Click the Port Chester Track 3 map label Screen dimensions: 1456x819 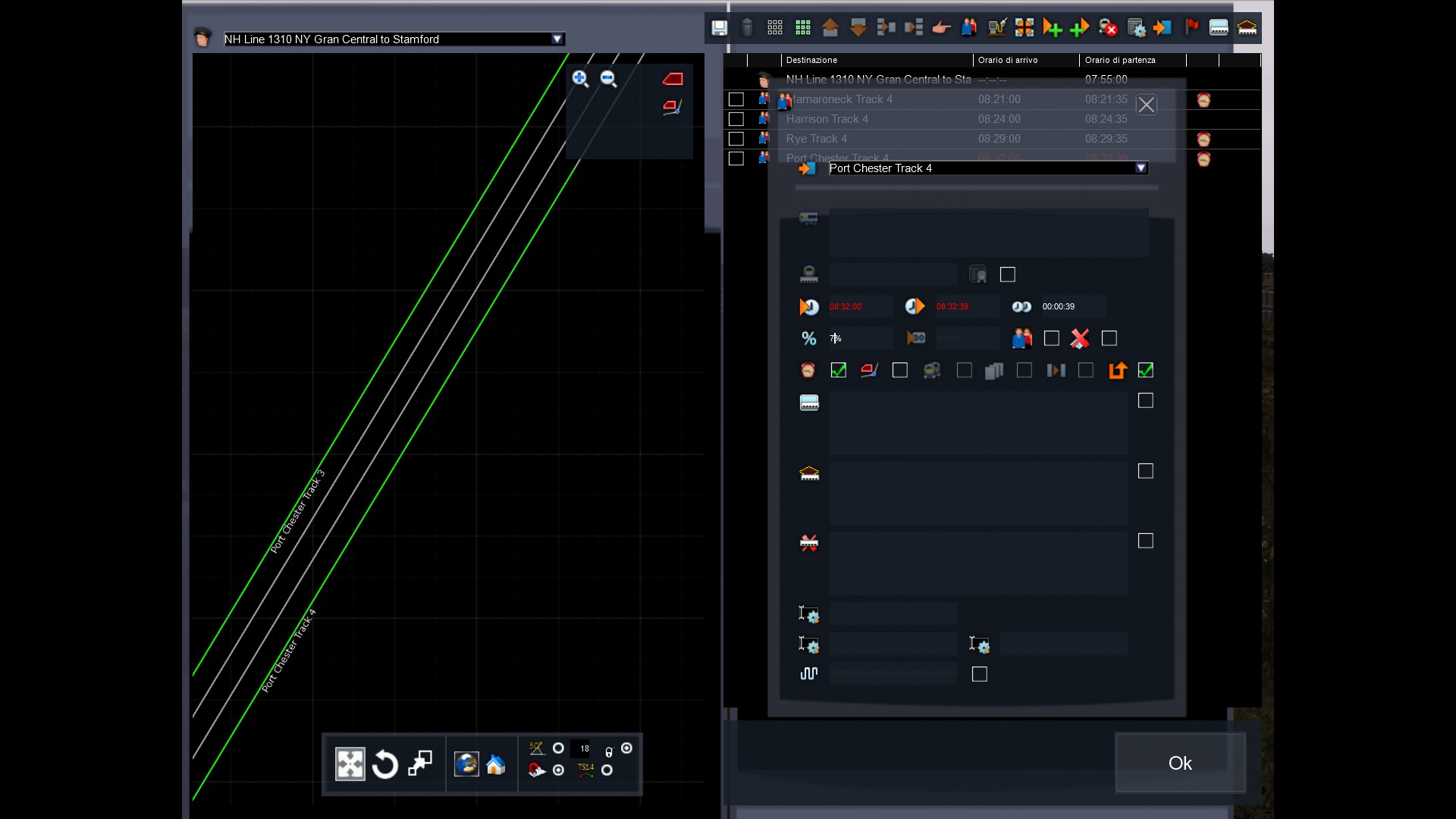click(x=298, y=511)
